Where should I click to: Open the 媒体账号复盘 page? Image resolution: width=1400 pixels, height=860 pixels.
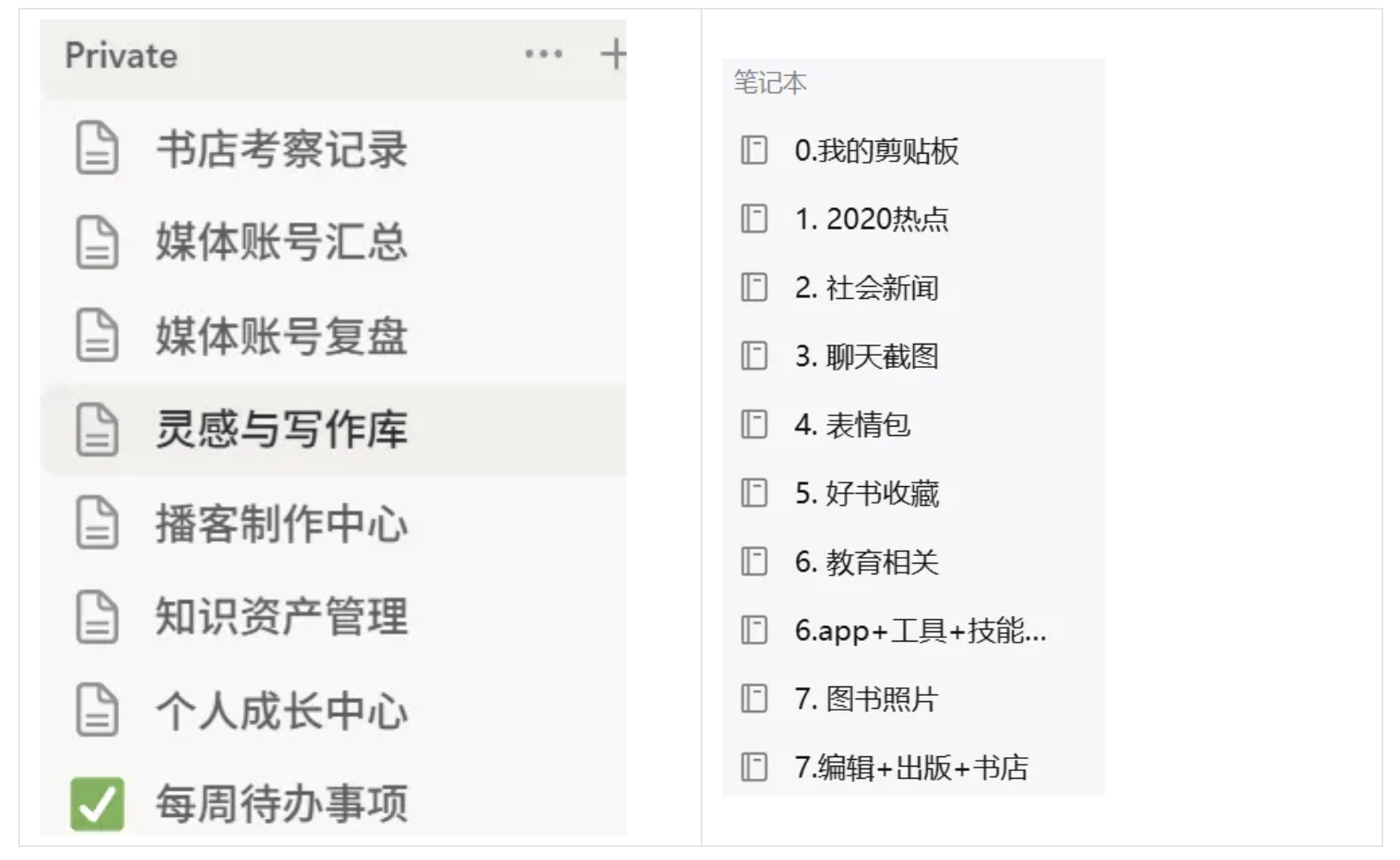point(281,336)
